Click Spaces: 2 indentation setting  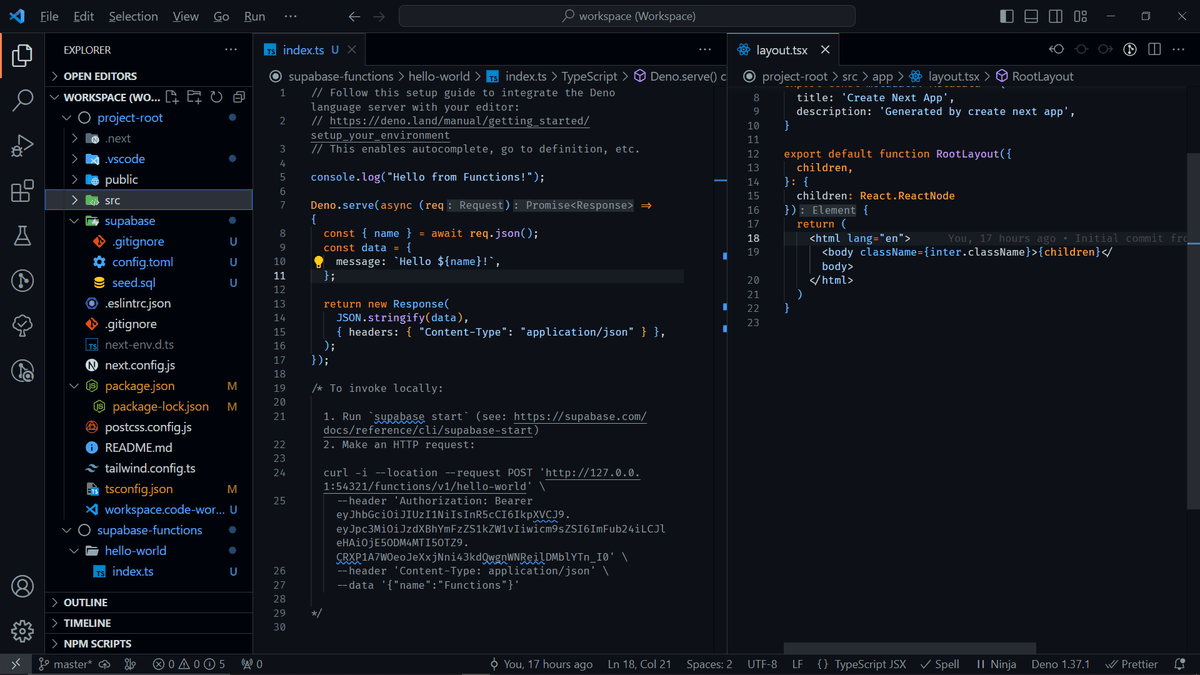coord(710,664)
